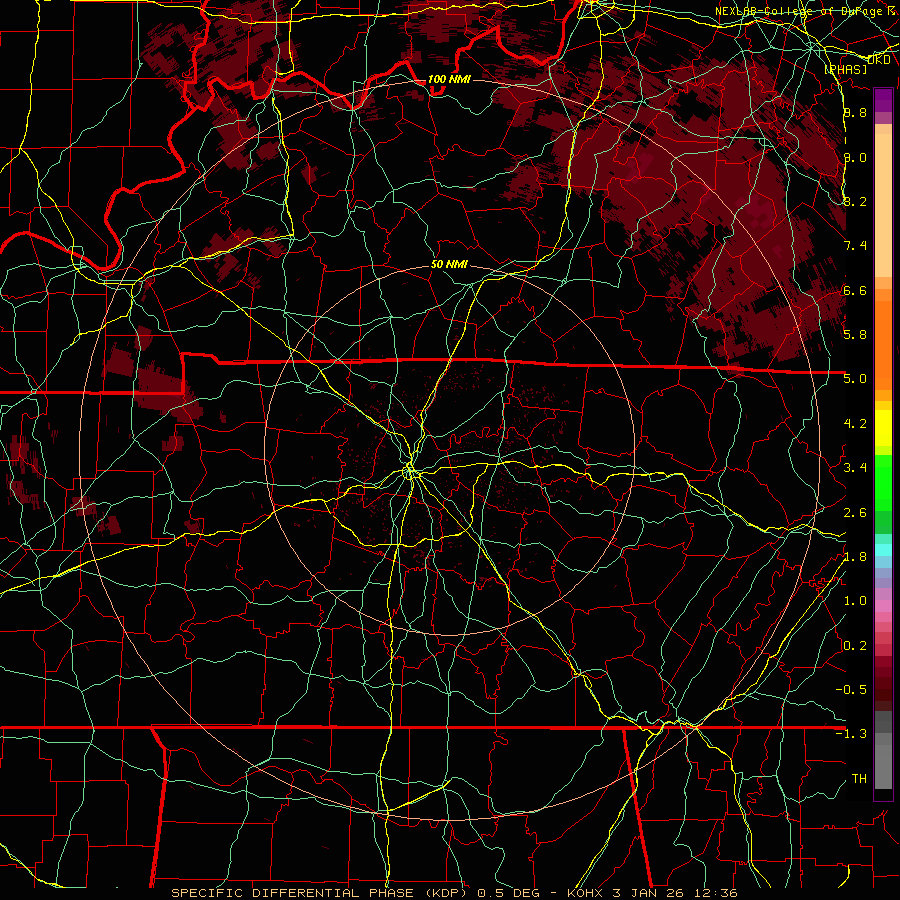Image resolution: width=900 pixels, height=900 pixels.
Task: Click the 6.6 value on color scale
Action: pos(855,290)
